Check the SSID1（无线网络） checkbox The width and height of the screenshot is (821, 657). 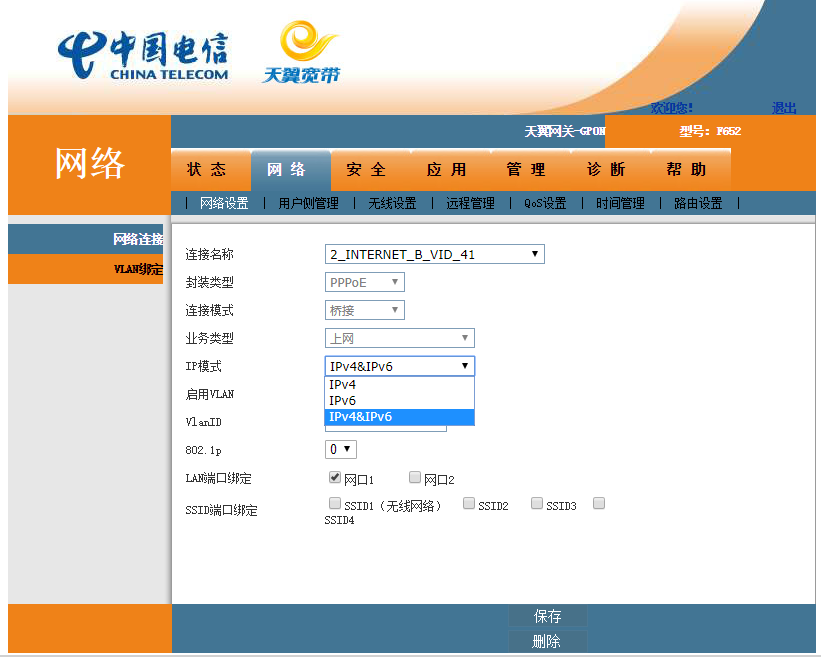click(x=335, y=504)
